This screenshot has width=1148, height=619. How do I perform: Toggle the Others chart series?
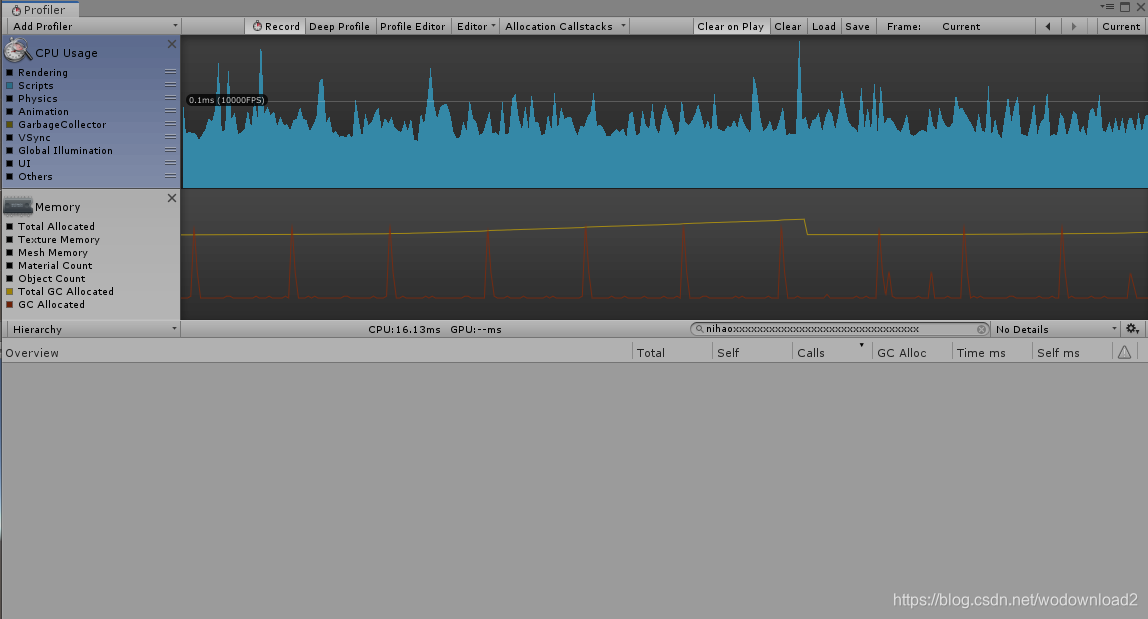point(10,177)
